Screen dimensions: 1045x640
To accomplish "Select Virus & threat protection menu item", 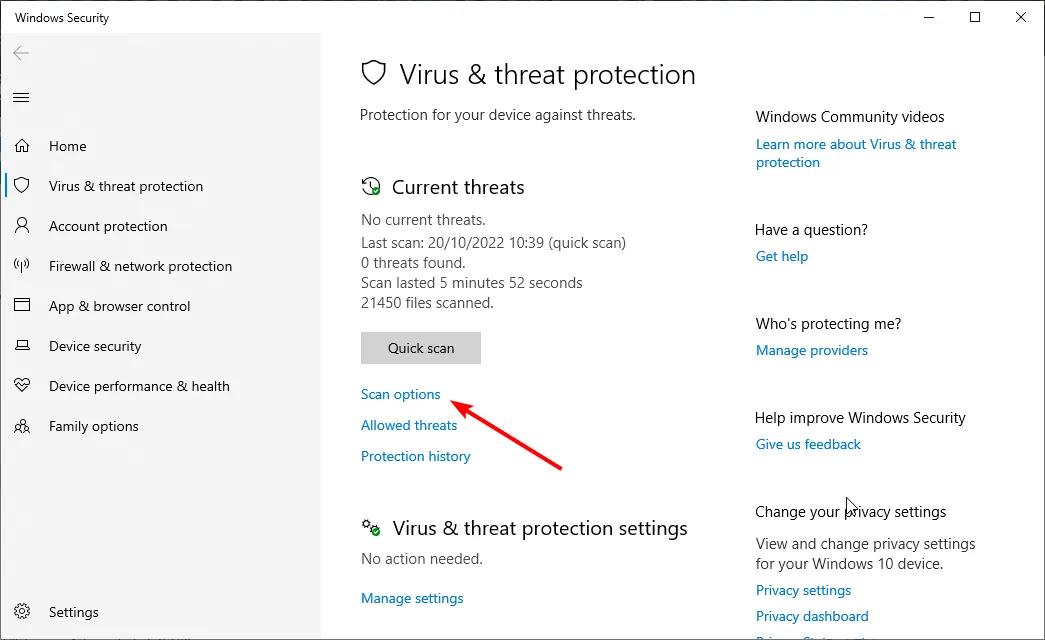I will 126,186.
